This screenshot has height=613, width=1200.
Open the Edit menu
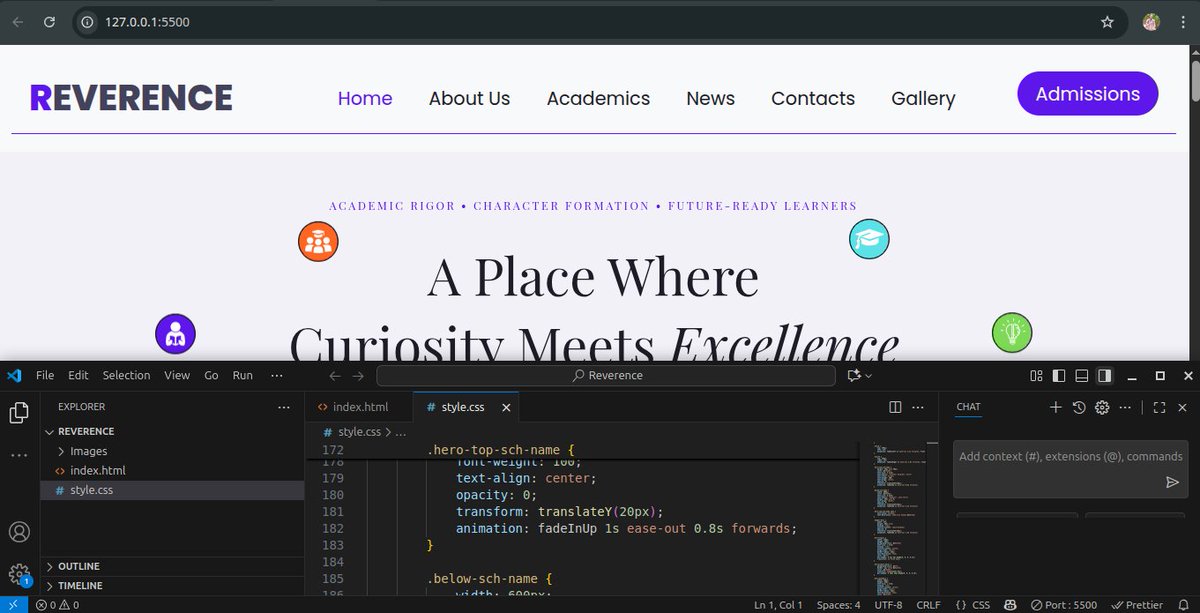click(78, 376)
